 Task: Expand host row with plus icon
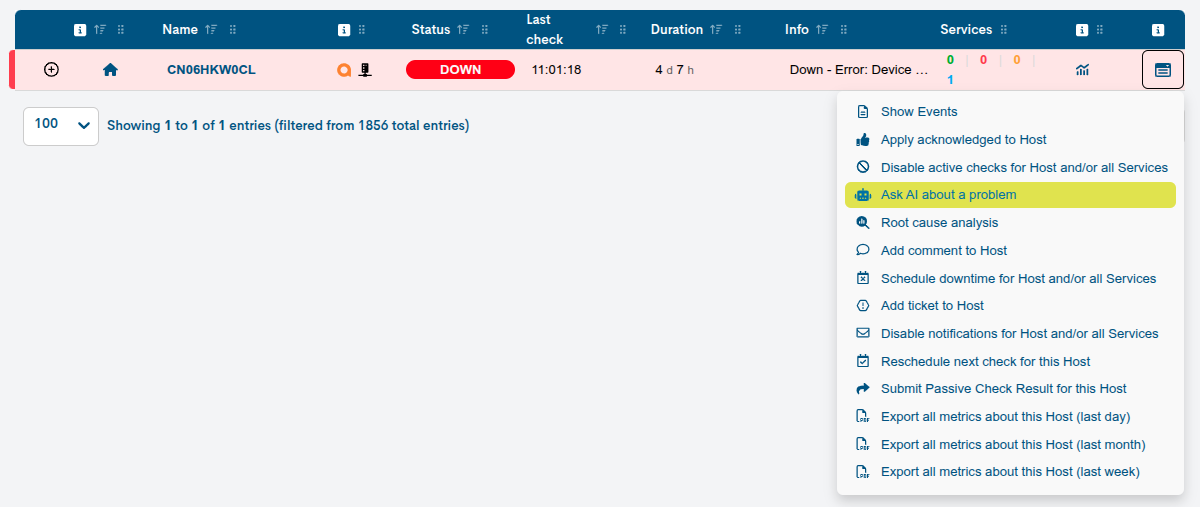pyautogui.click(x=52, y=70)
